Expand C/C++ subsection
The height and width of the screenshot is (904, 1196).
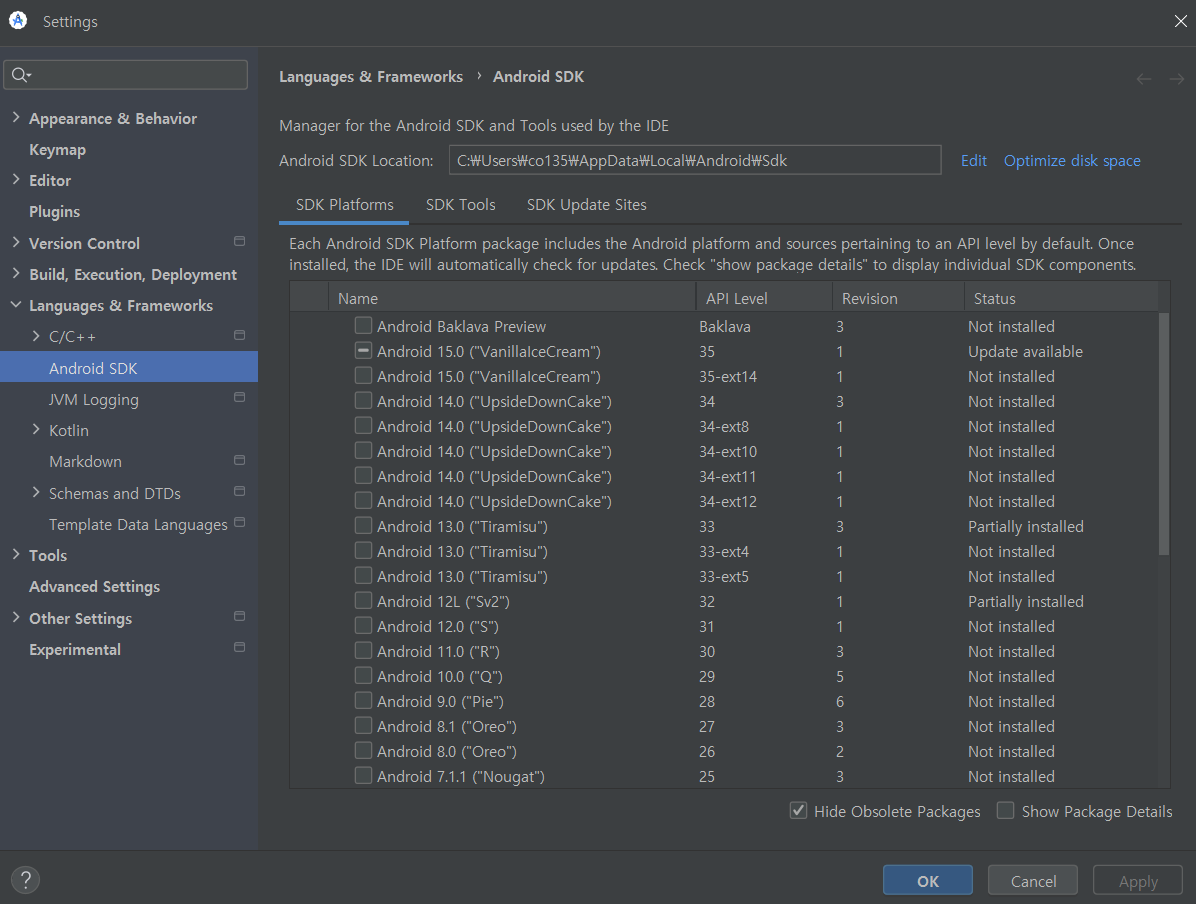coord(36,336)
